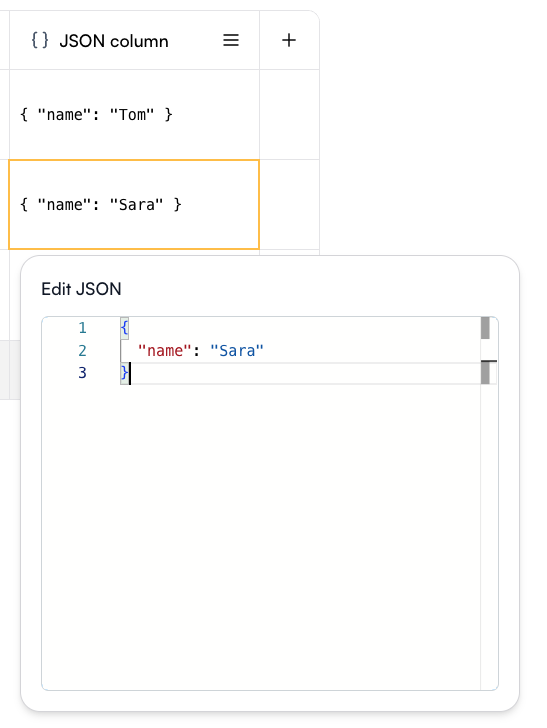Click the colon after "name" key
The width and height of the screenshot is (547, 728).
pos(196,351)
